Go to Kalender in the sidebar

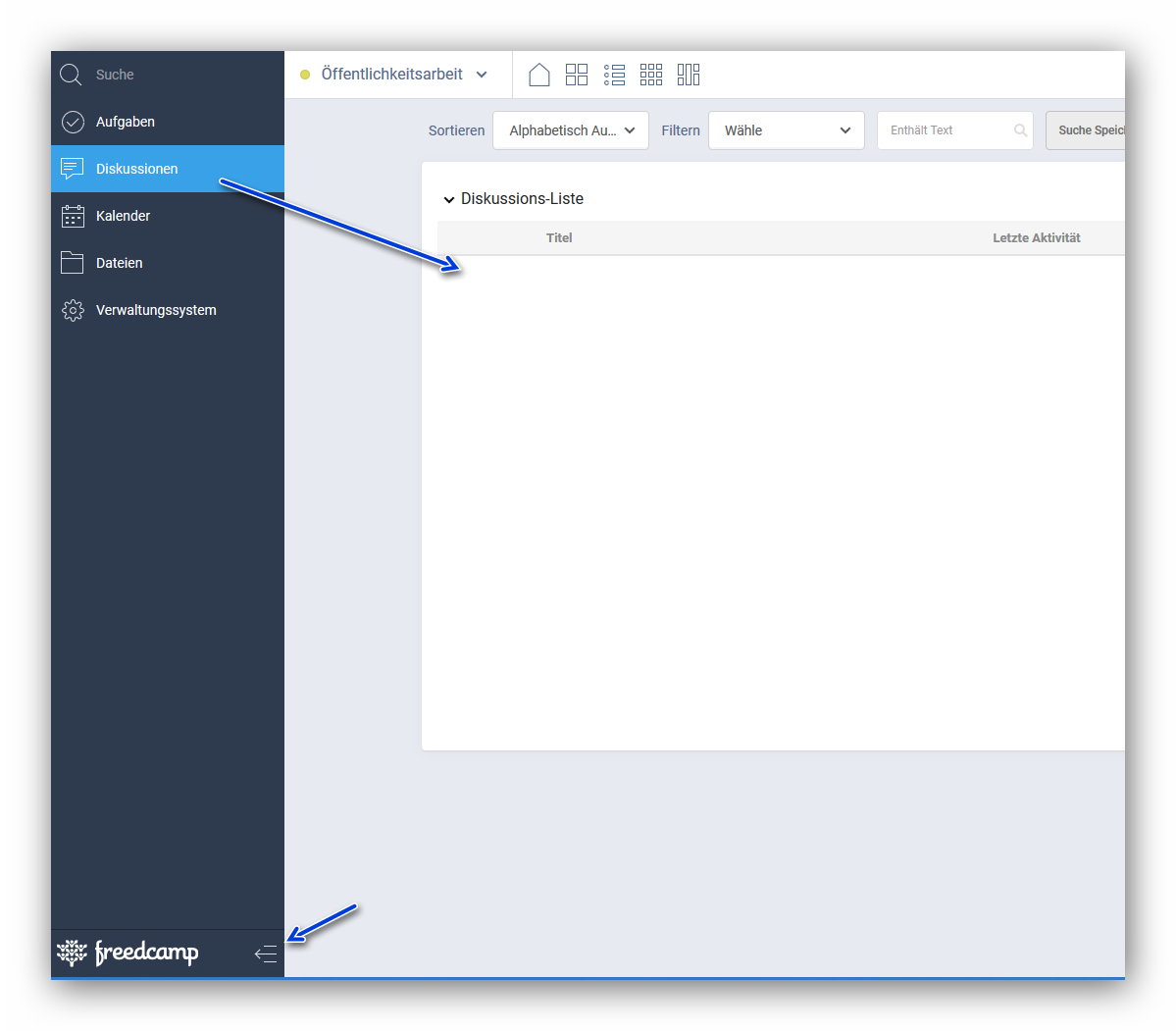coord(123,216)
